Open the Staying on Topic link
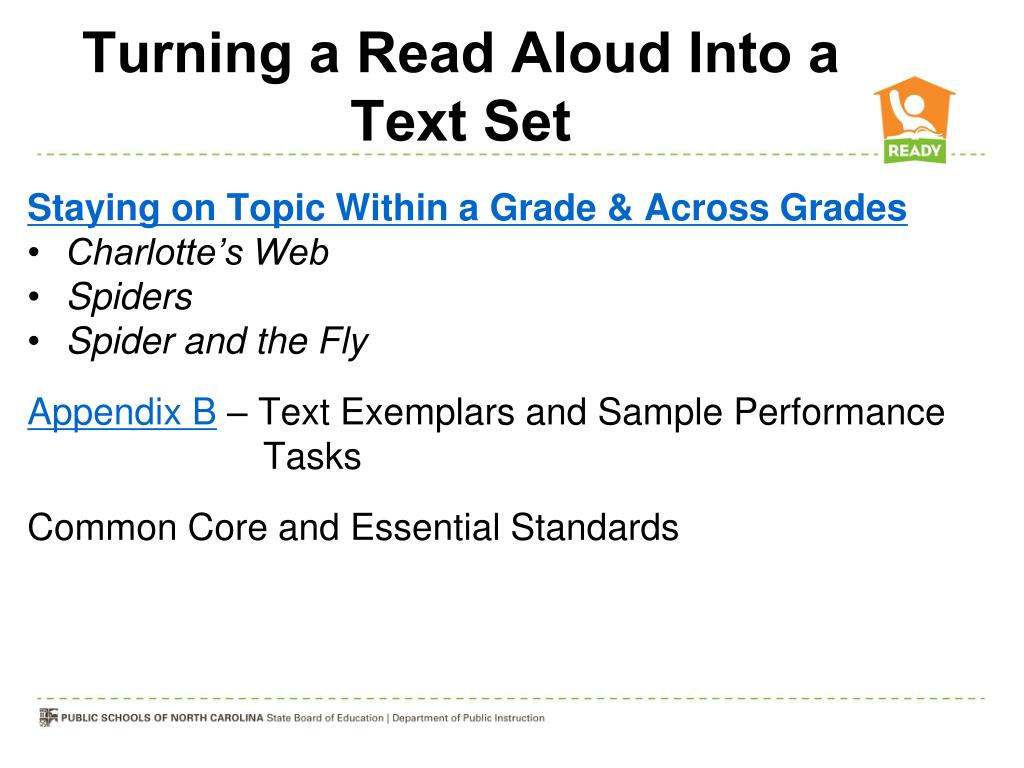 click(467, 208)
